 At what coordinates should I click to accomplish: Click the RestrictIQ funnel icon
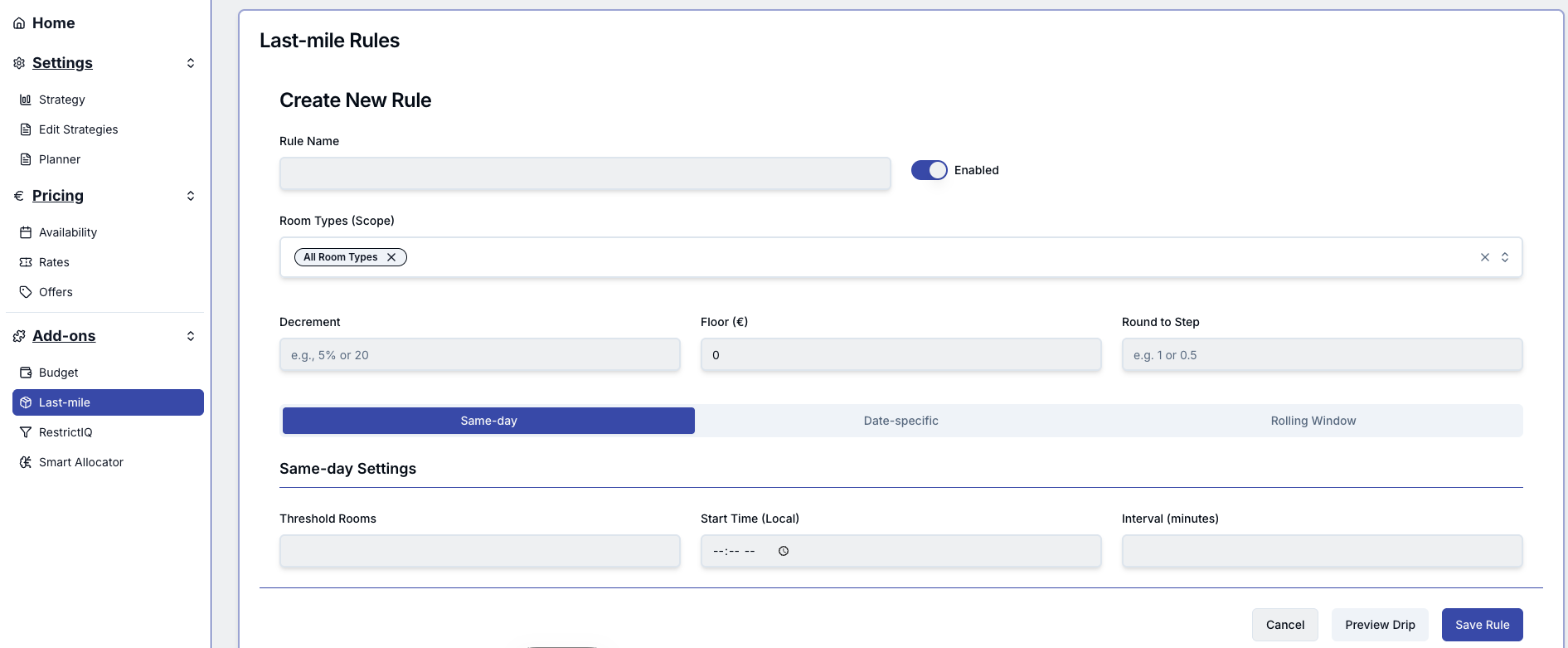26,432
